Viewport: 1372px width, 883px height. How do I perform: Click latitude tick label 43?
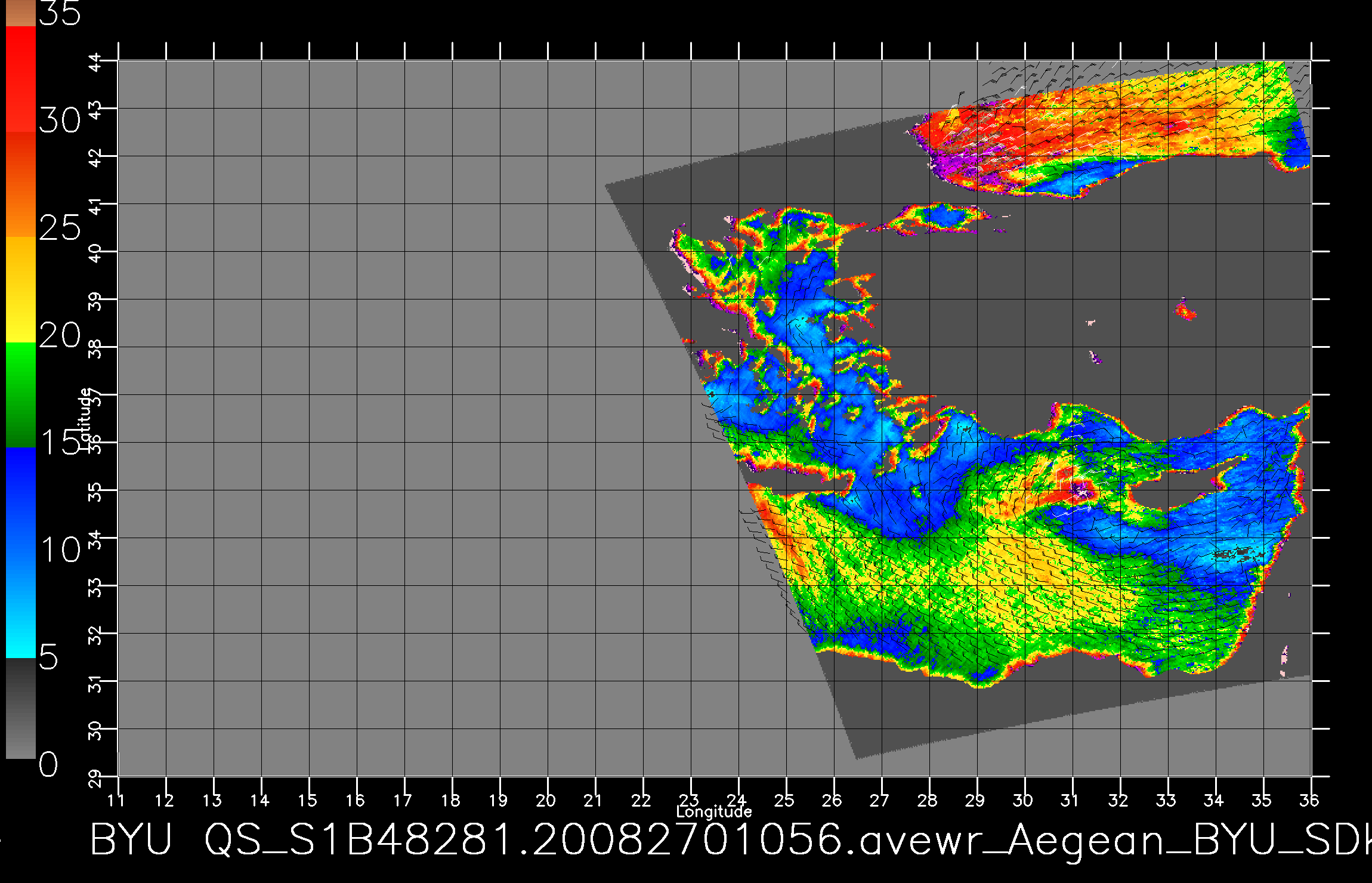[x=95, y=111]
